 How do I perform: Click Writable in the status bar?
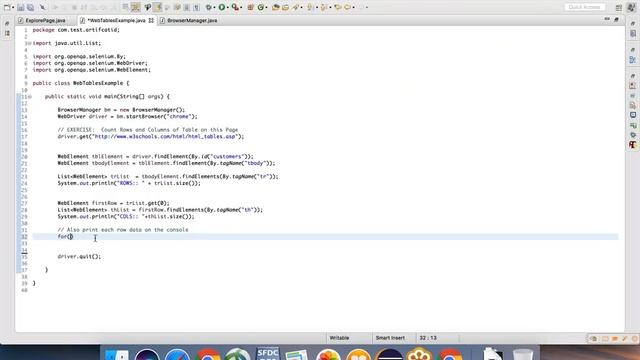339,338
